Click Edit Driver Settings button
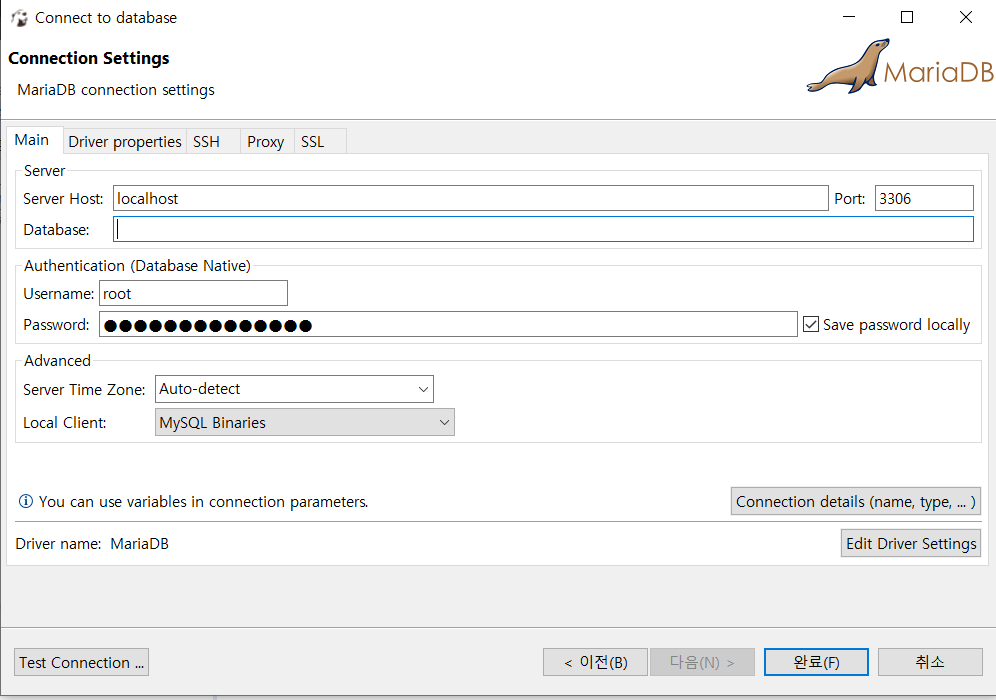 pos(911,544)
